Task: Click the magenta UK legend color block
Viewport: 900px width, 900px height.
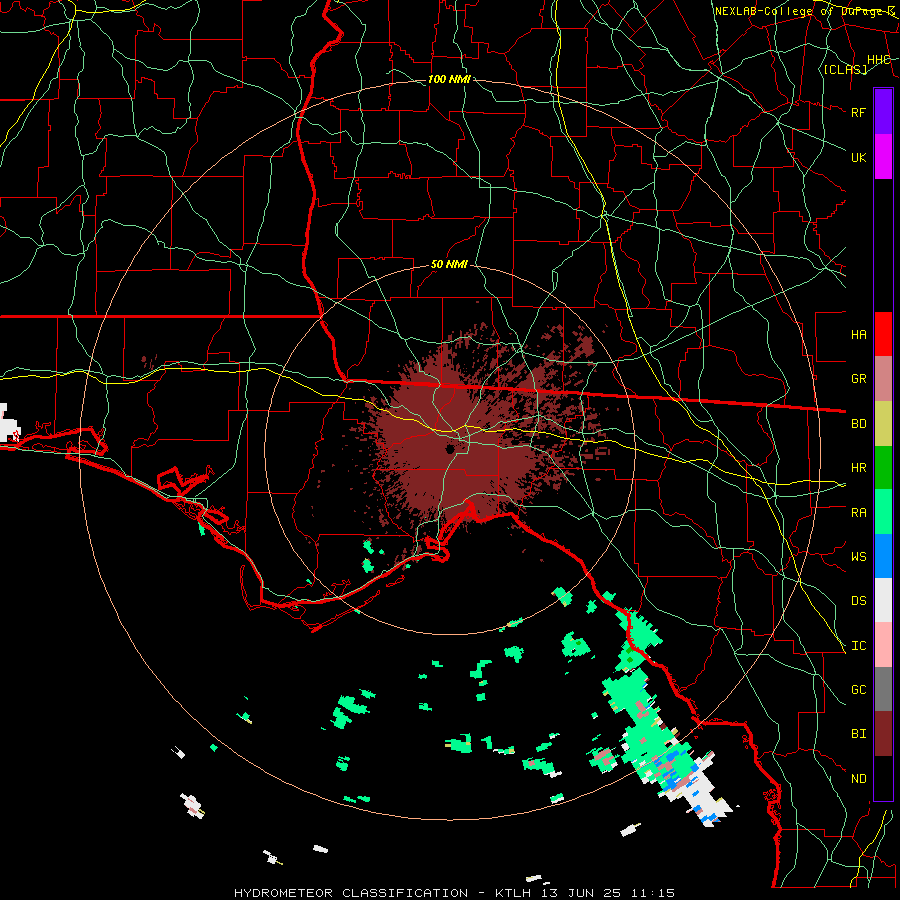Action: point(883,157)
